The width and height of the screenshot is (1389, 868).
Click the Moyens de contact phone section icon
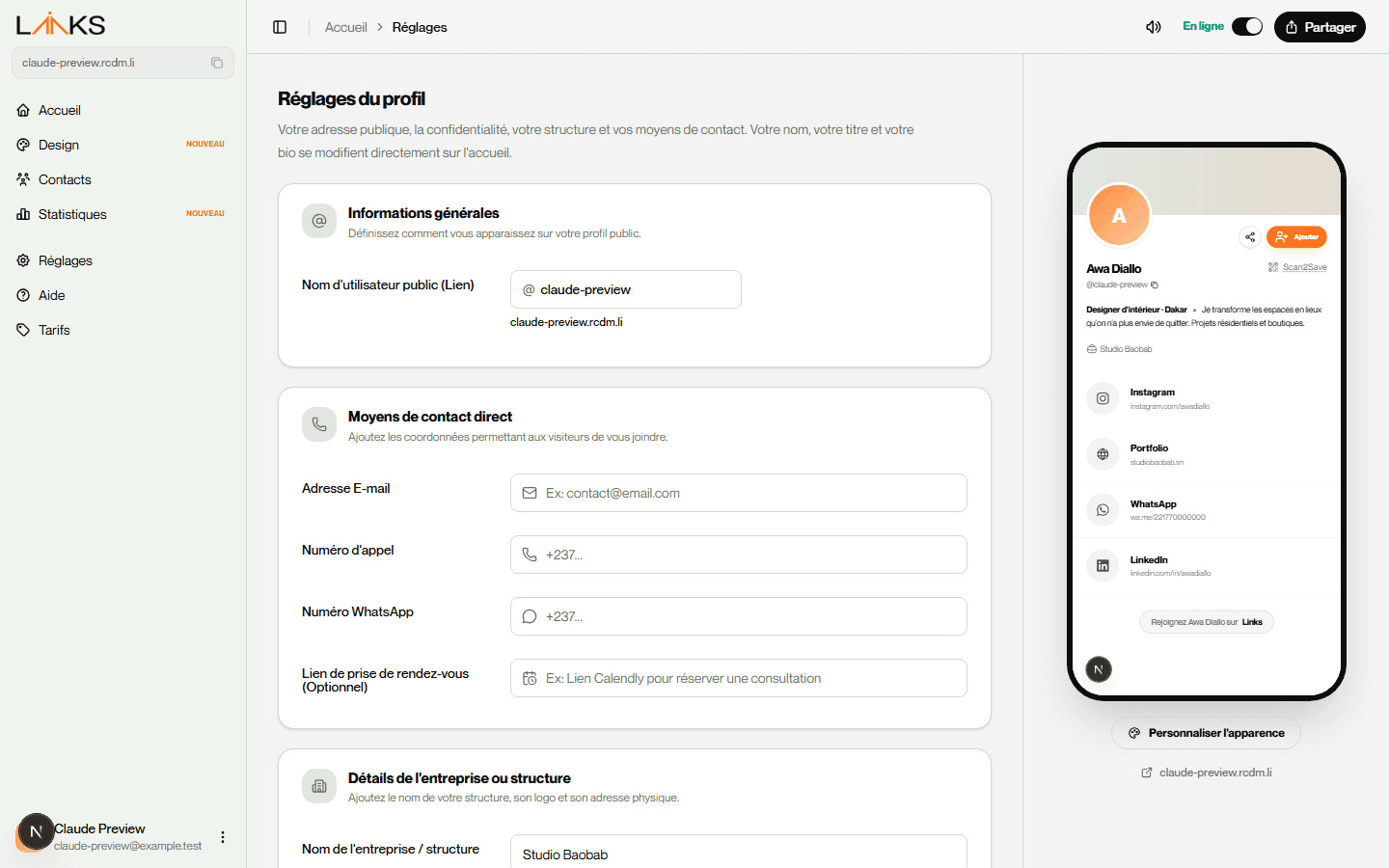click(x=319, y=424)
